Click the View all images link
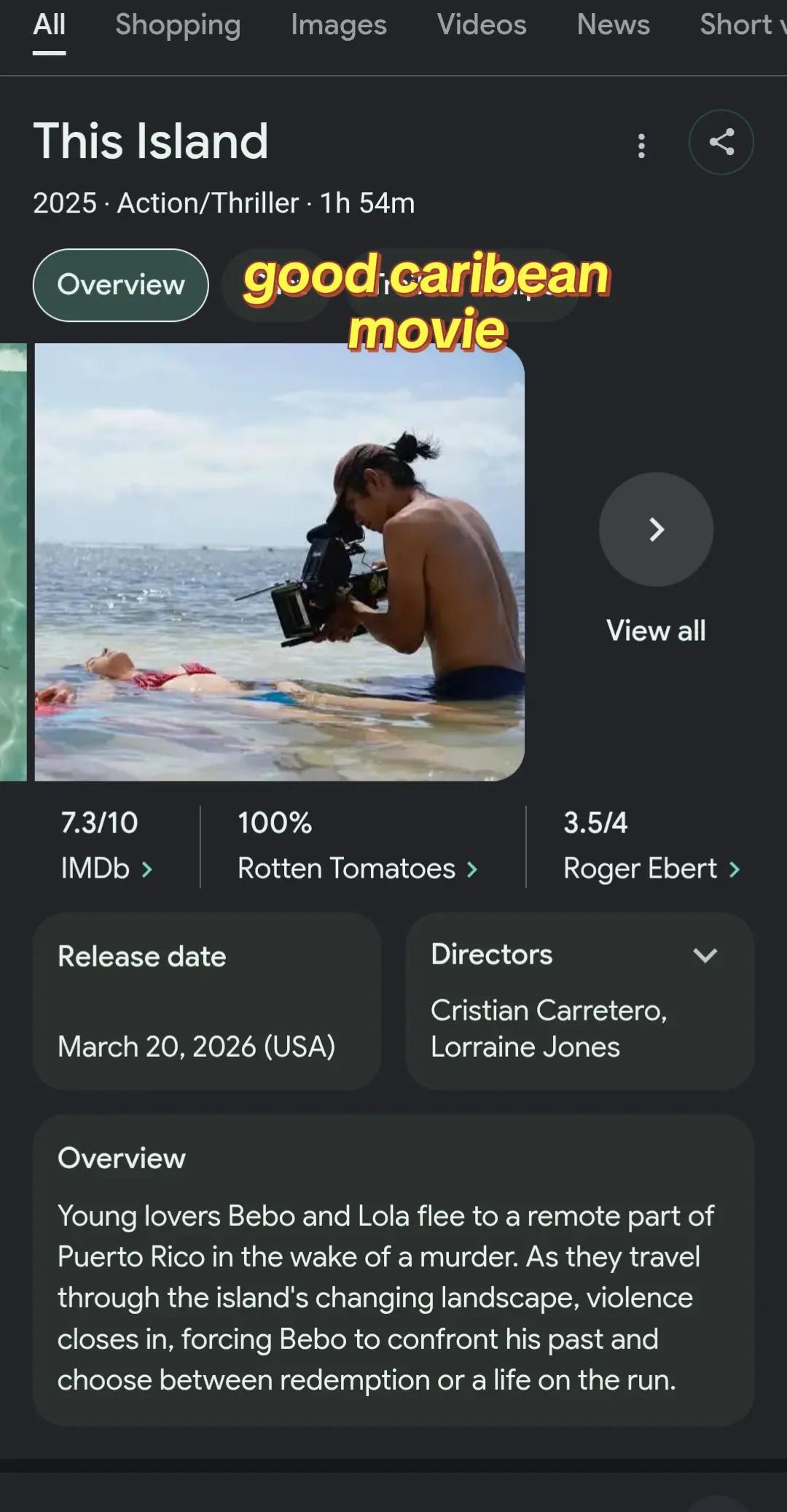Screen dimensions: 787x1512 pyautogui.click(x=656, y=631)
